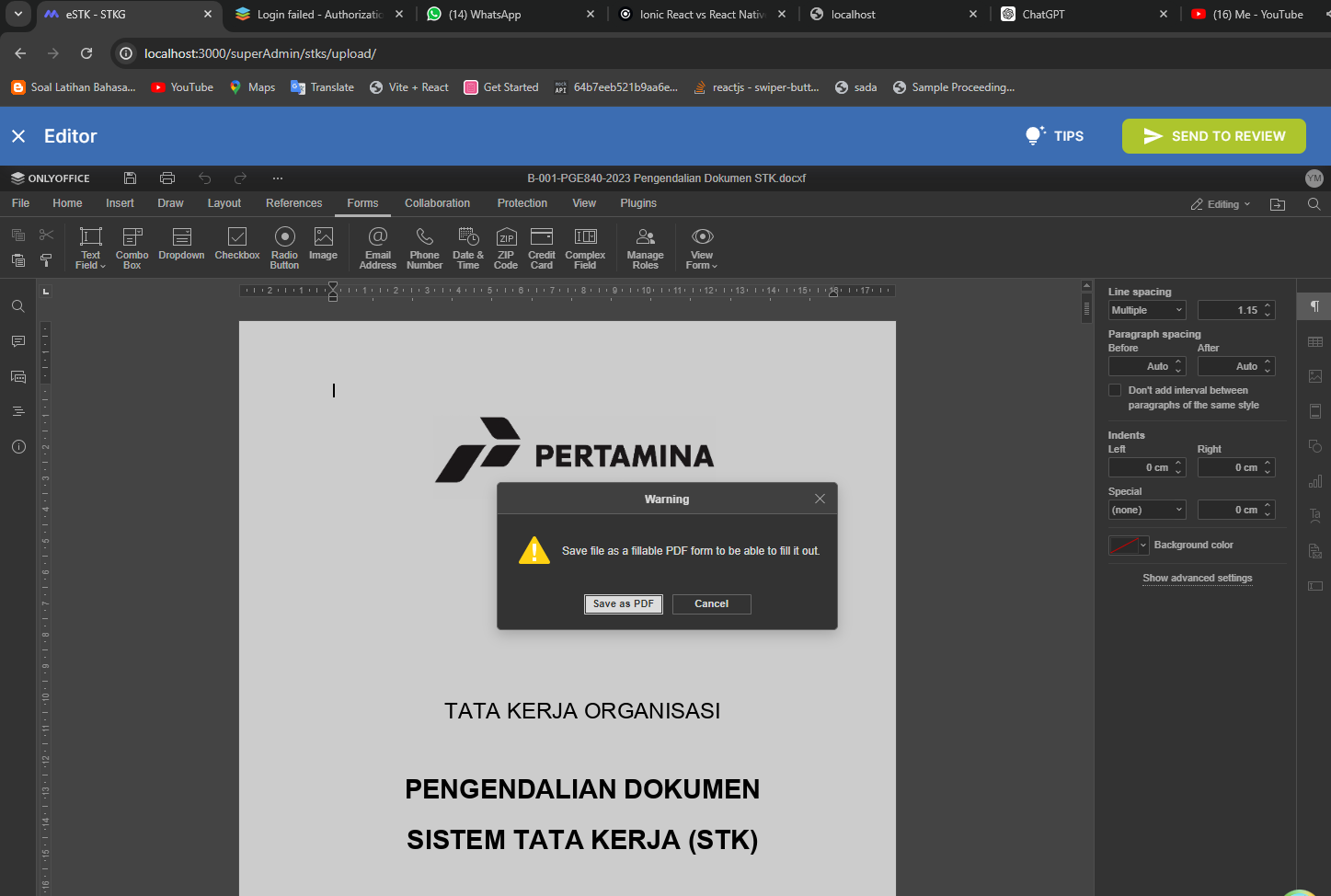Click the Before paragraph spacing Auto field
The width and height of the screenshot is (1331, 896).
click(x=1147, y=366)
